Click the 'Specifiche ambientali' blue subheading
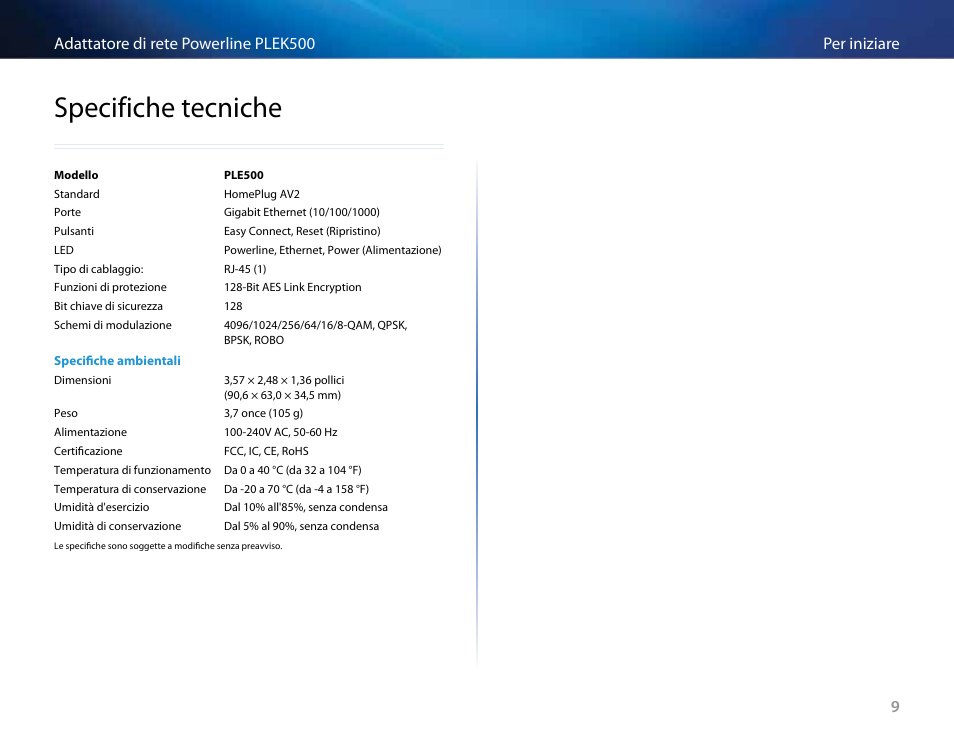This screenshot has height=738, width=954. click(117, 361)
